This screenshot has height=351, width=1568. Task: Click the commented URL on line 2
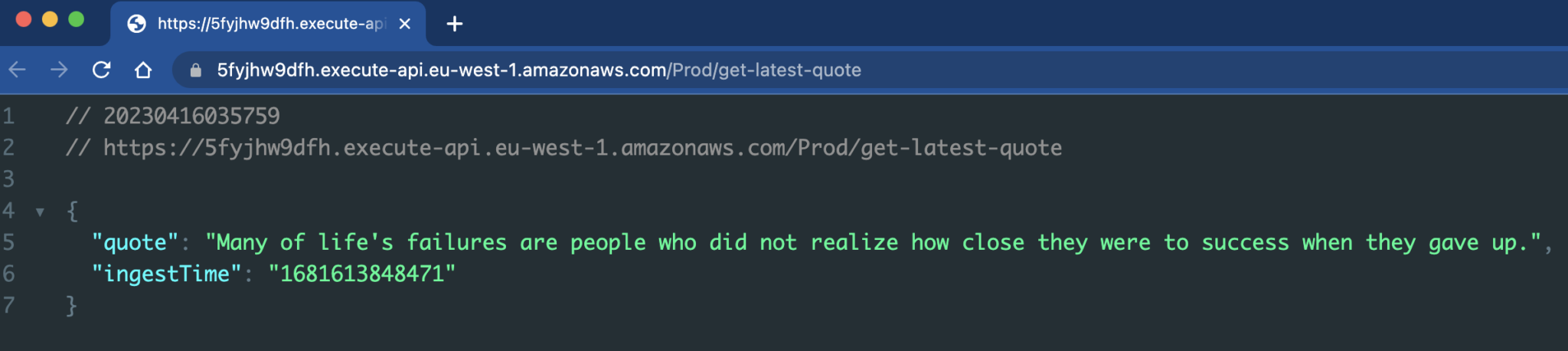tap(583, 147)
